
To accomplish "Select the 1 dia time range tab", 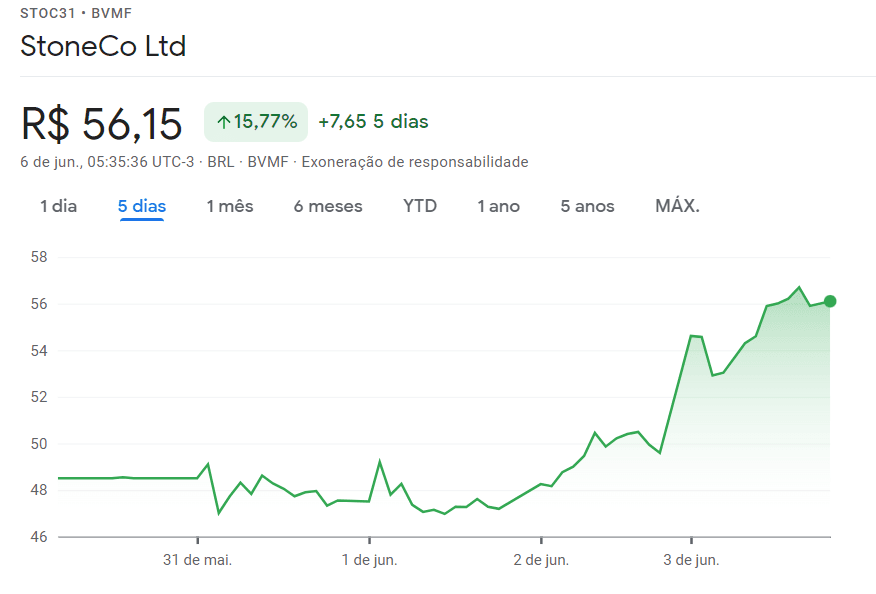I will coord(59,206).
